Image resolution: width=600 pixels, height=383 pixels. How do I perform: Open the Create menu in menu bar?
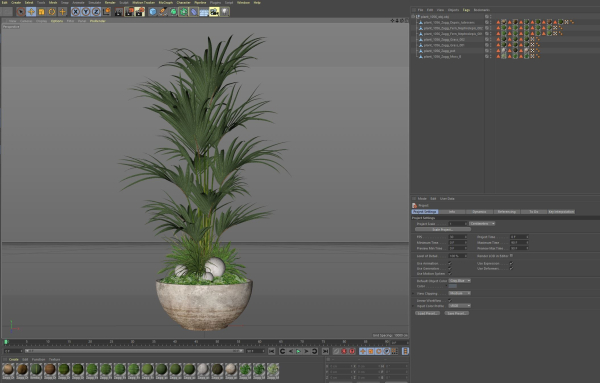pyautogui.click(x=16, y=2)
